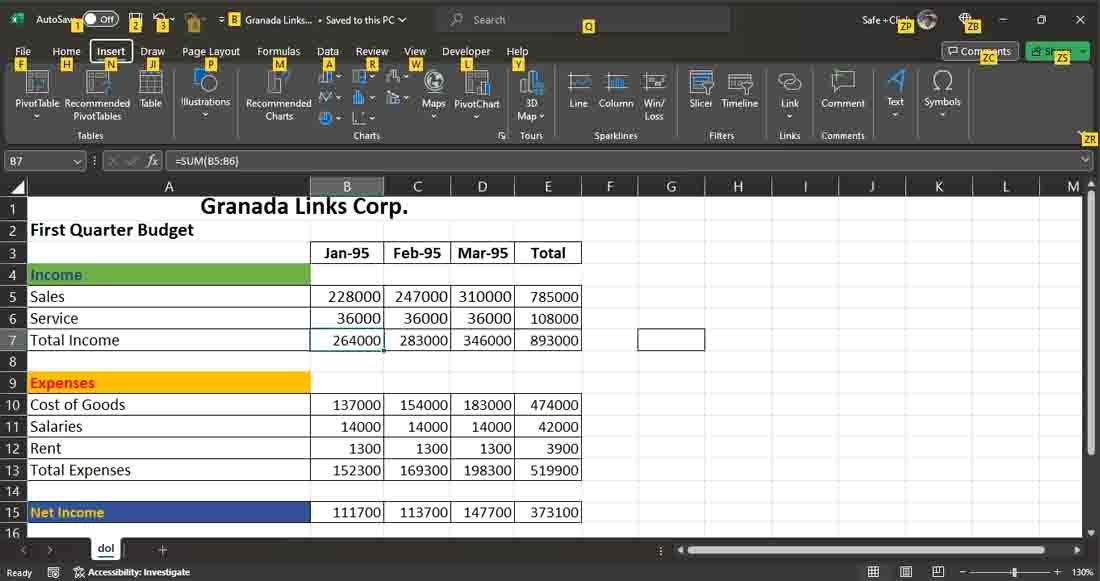
Task: Select the Expenses header cell
Action: pyautogui.click(x=169, y=383)
